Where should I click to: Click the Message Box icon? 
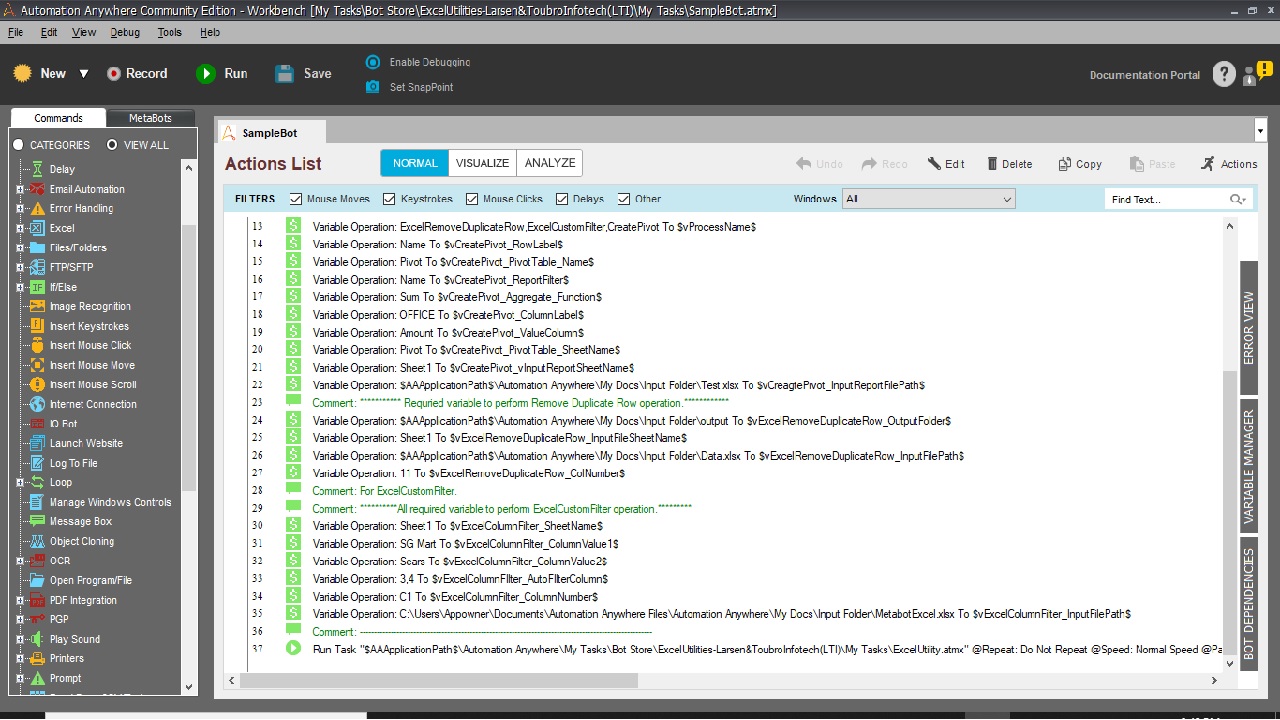pos(37,521)
